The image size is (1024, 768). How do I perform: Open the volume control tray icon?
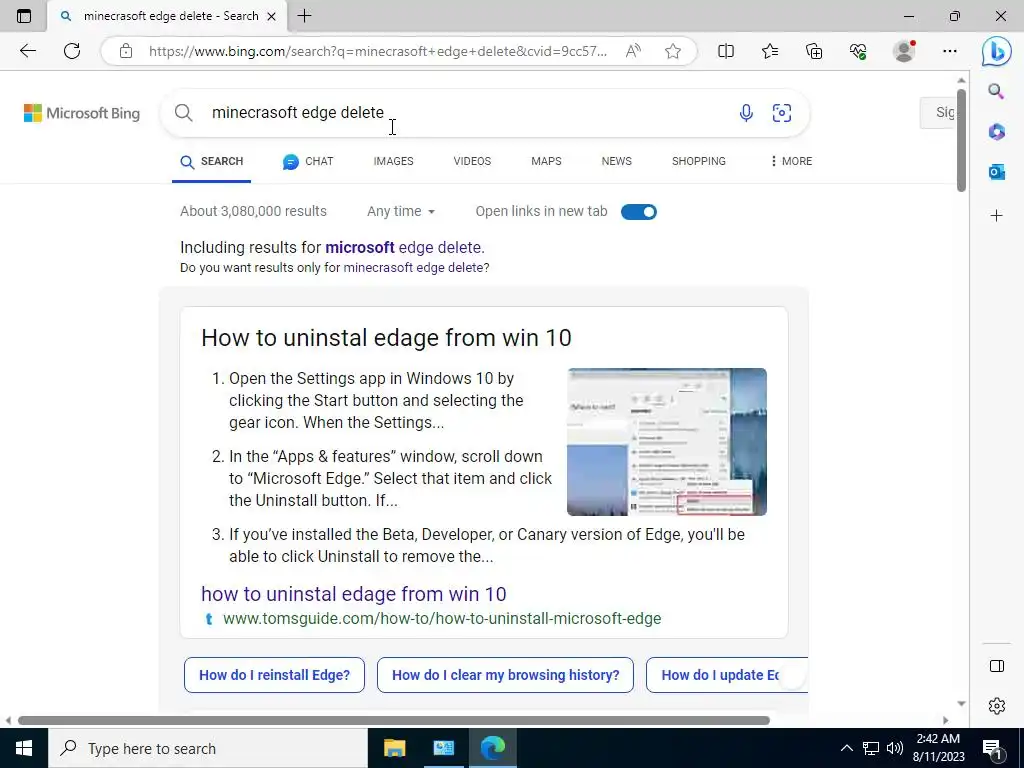pos(895,748)
